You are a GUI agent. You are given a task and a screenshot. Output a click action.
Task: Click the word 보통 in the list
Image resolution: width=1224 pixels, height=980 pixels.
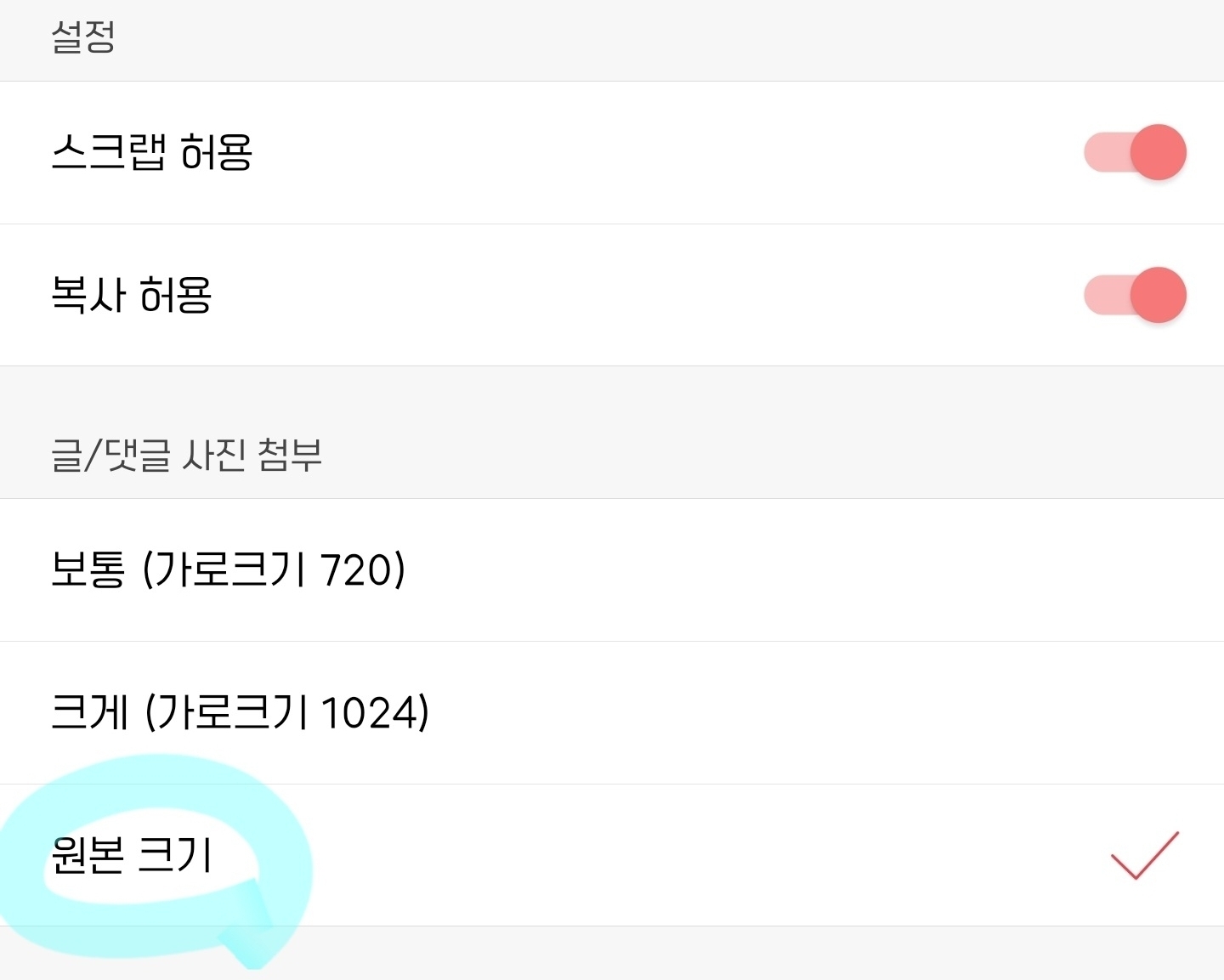pyautogui.click(x=88, y=569)
